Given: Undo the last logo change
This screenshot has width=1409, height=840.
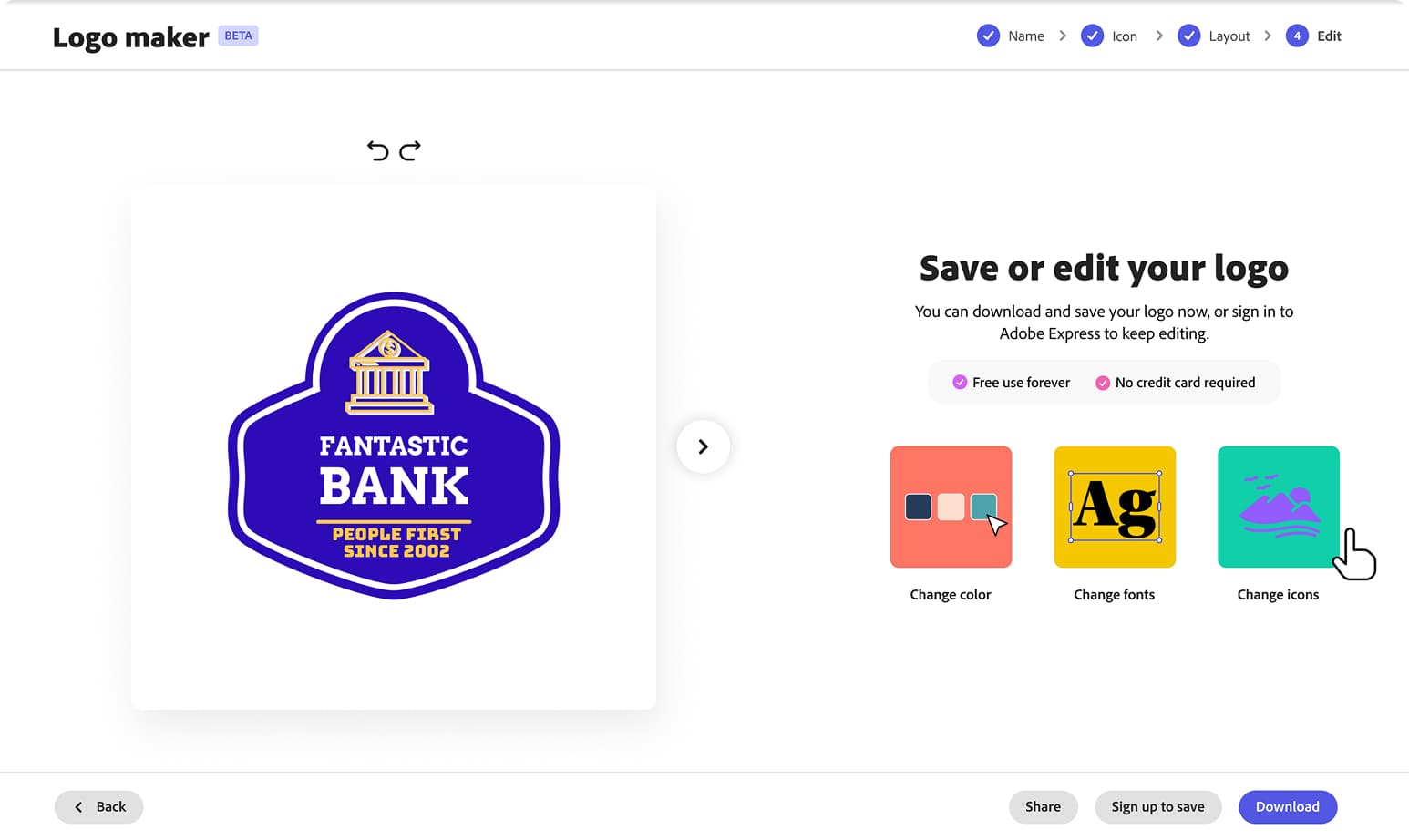Looking at the screenshot, I should 377,150.
